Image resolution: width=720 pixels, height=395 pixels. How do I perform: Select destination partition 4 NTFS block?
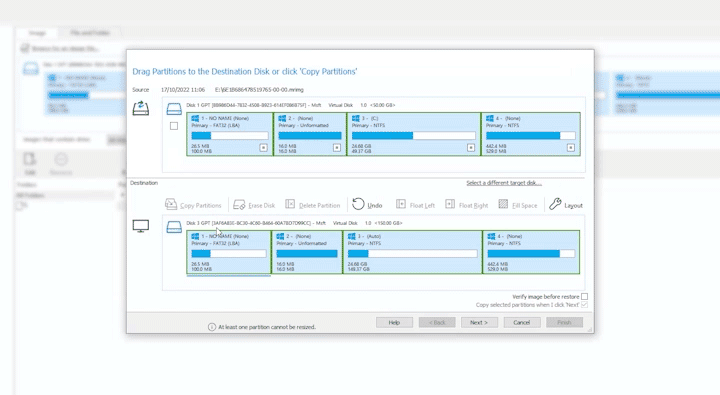(x=531, y=252)
